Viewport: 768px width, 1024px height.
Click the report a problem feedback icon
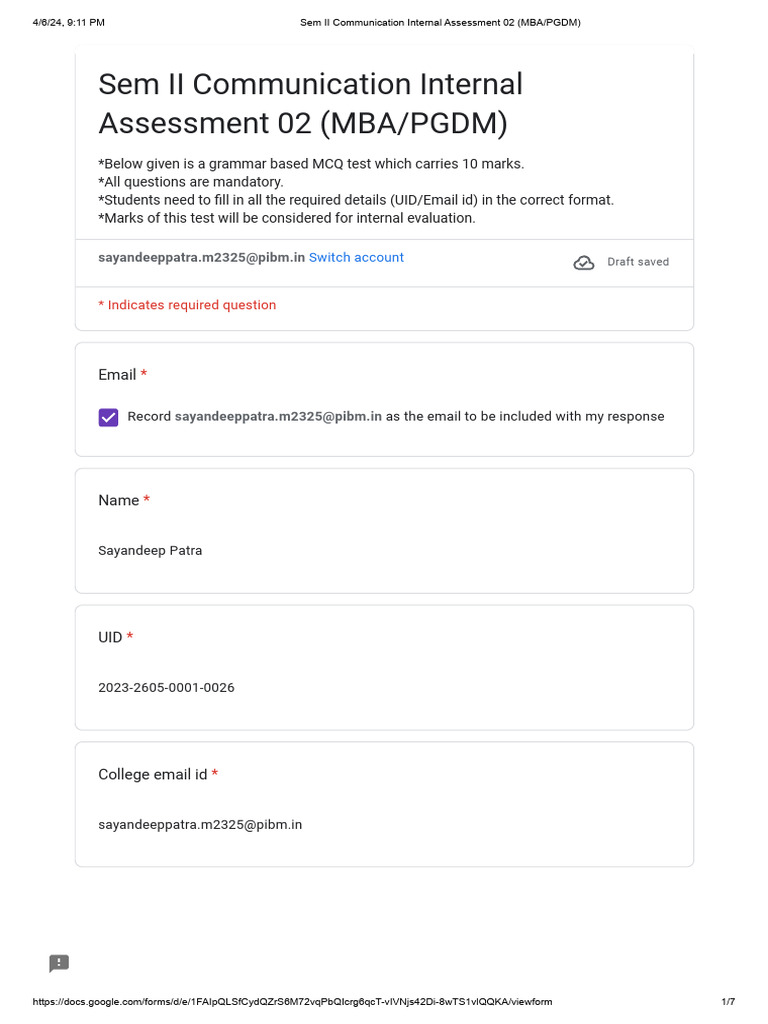coord(59,963)
